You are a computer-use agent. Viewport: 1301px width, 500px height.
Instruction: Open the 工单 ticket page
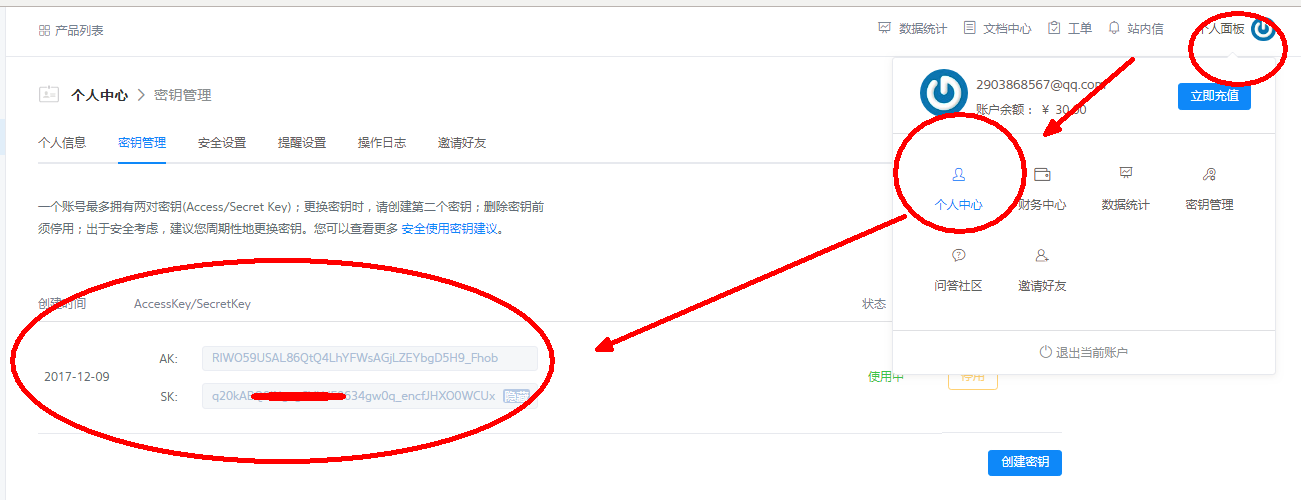click(1069, 29)
